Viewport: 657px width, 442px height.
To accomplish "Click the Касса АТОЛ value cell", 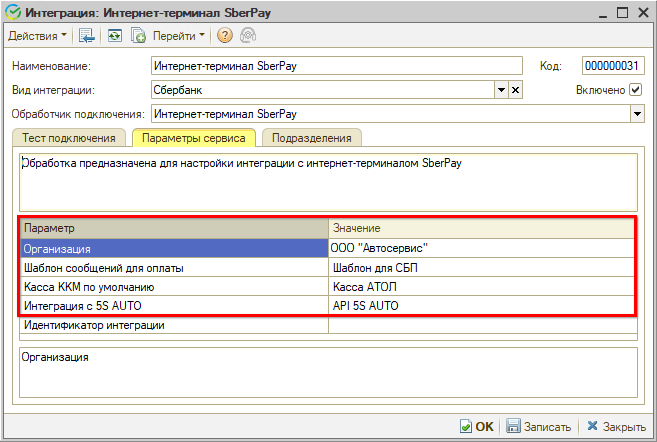I will pos(481,287).
